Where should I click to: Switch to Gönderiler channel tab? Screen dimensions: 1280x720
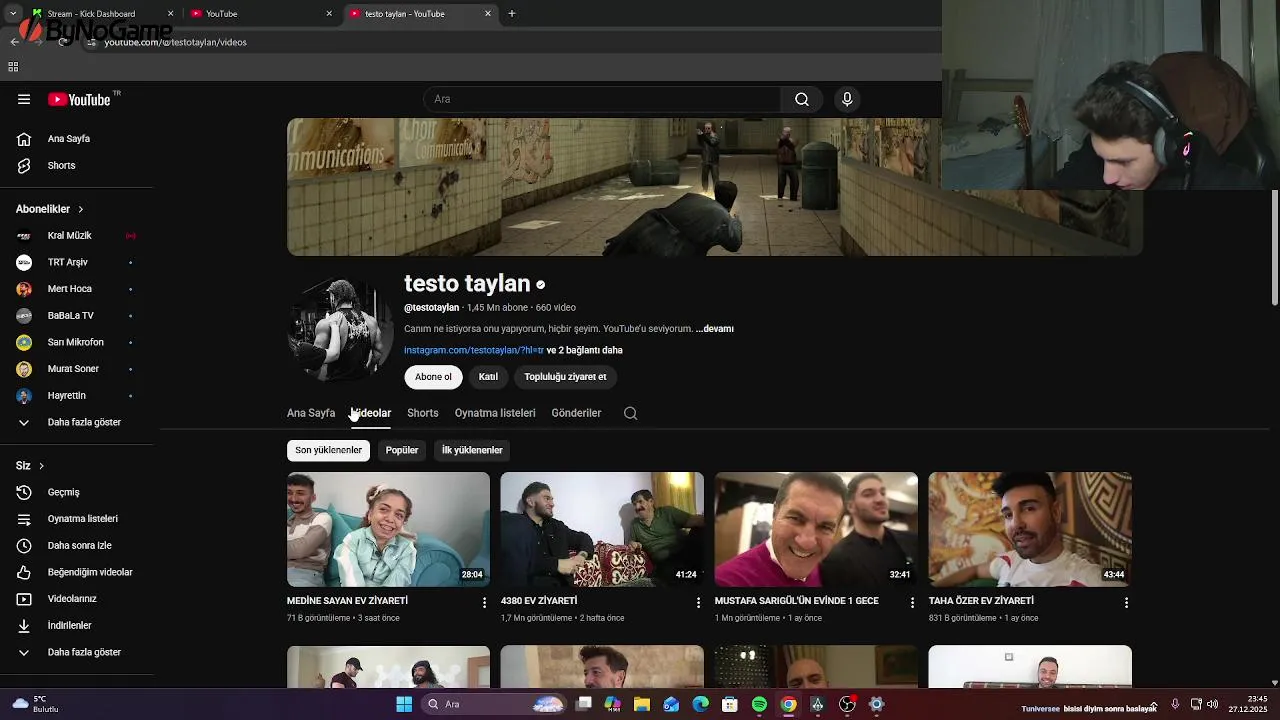pyautogui.click(x=576, y=413)
